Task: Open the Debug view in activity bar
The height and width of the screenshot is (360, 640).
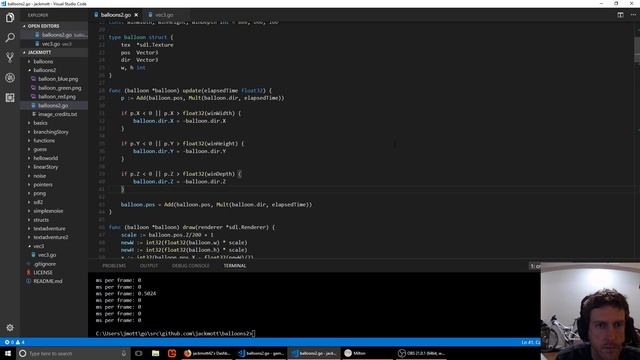Action: [10, 78]
